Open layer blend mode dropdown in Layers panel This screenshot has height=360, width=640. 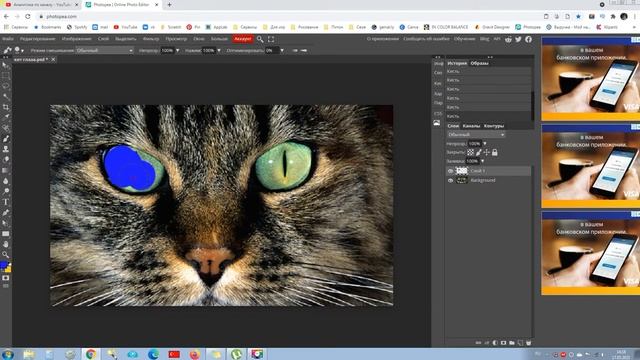(476, 135)
